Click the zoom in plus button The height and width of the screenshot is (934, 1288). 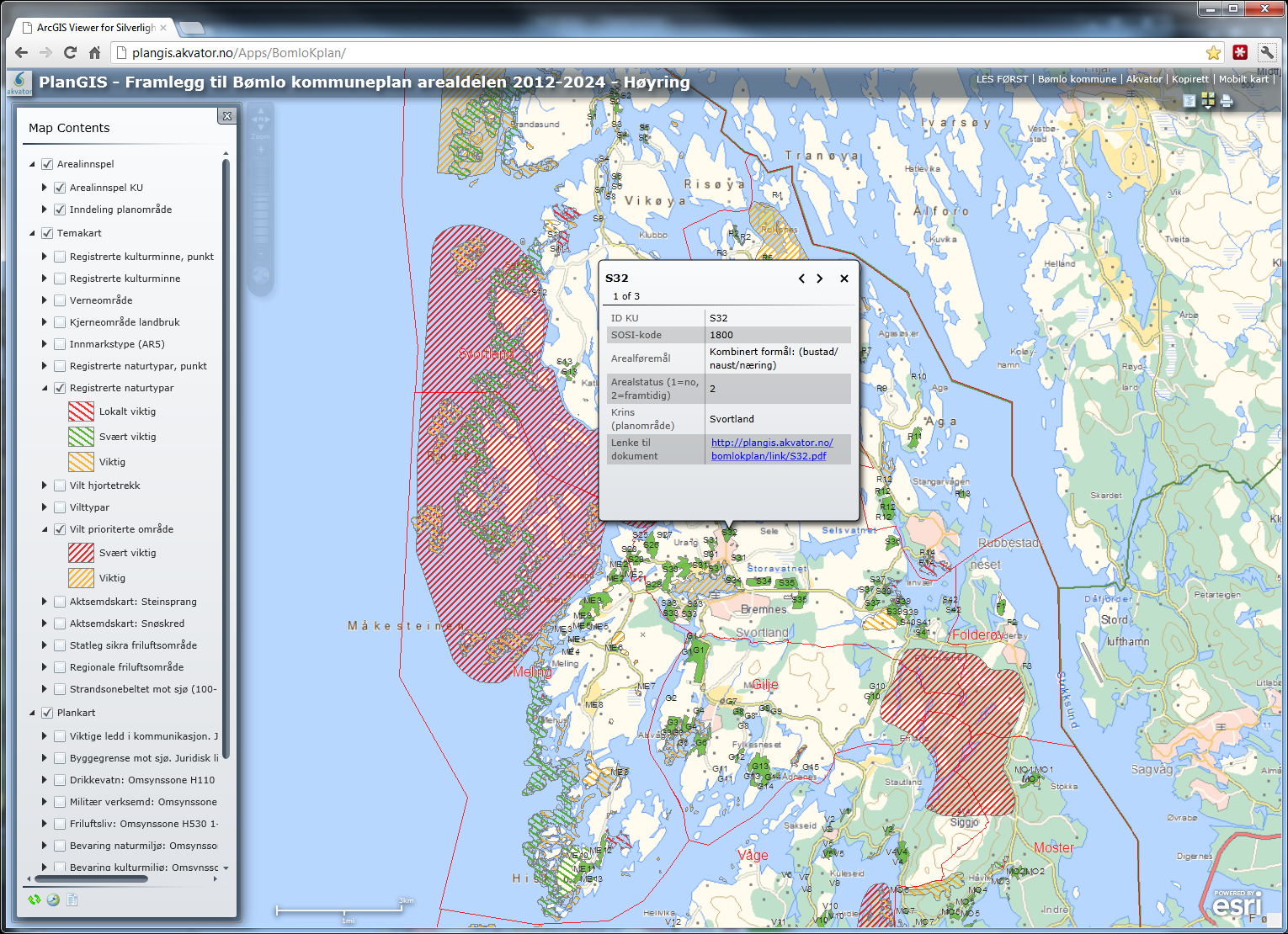(x=261, y=150)
